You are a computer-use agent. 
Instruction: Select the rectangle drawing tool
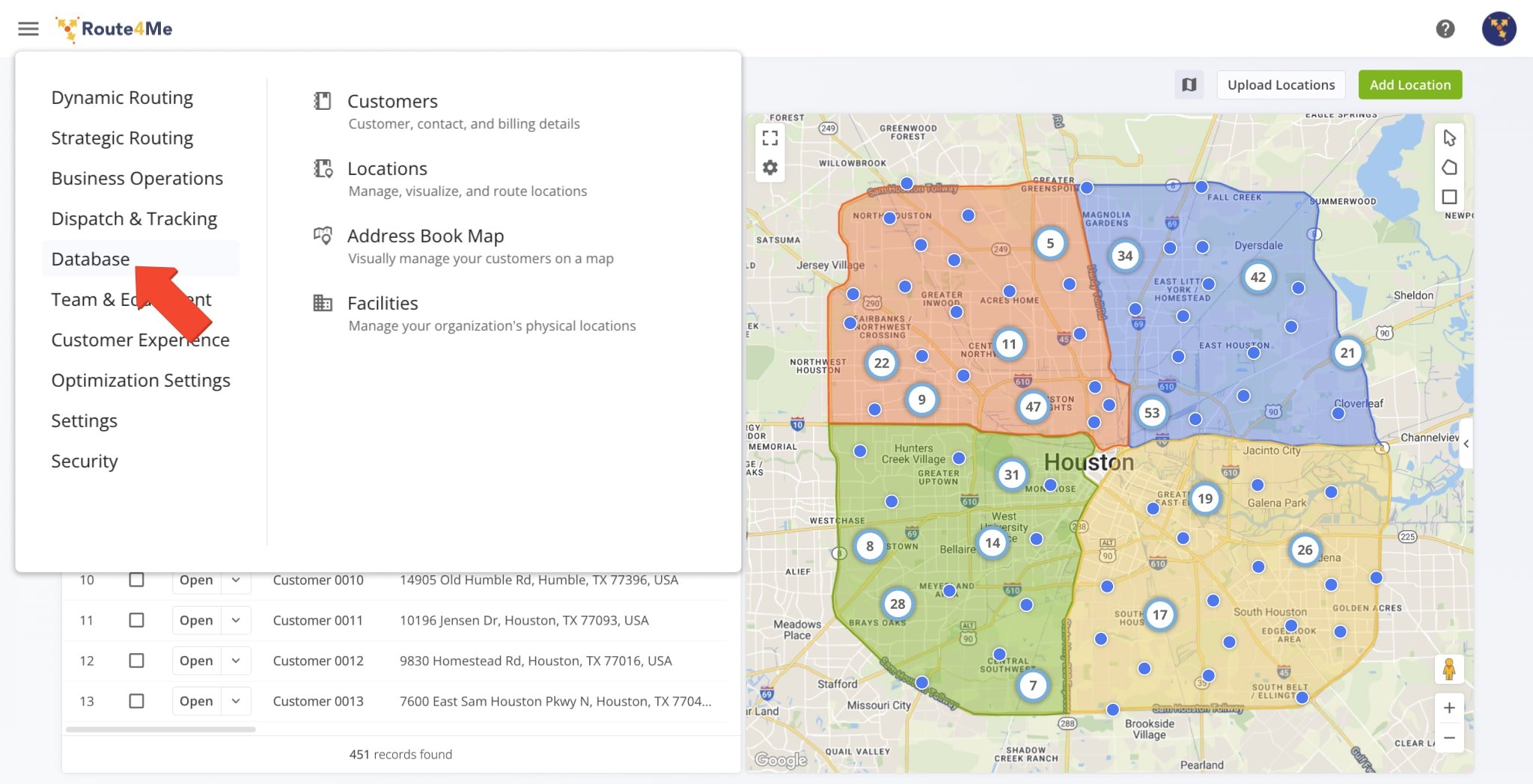pyautogui.click(x=1449, y=196)
